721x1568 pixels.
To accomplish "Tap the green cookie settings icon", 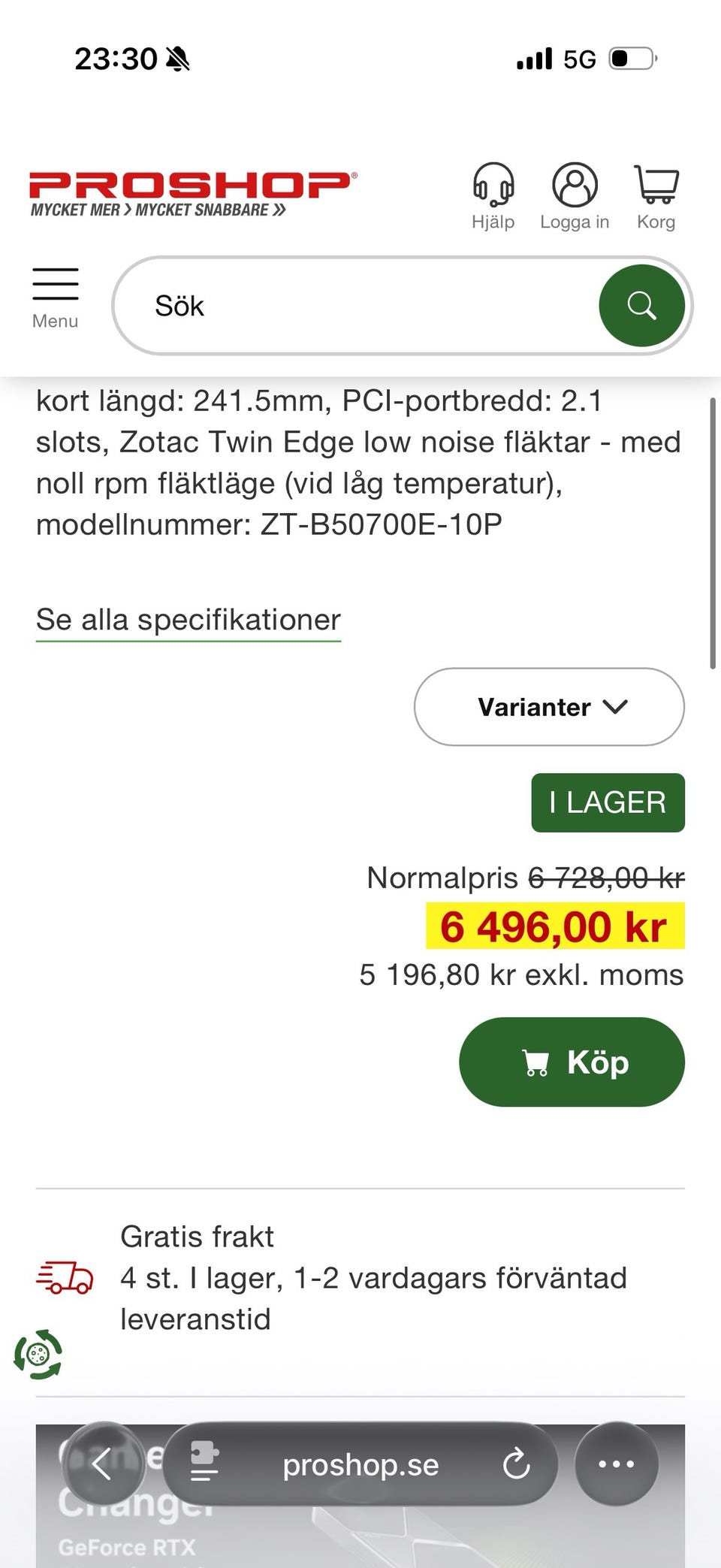I will pos(38,1355).
